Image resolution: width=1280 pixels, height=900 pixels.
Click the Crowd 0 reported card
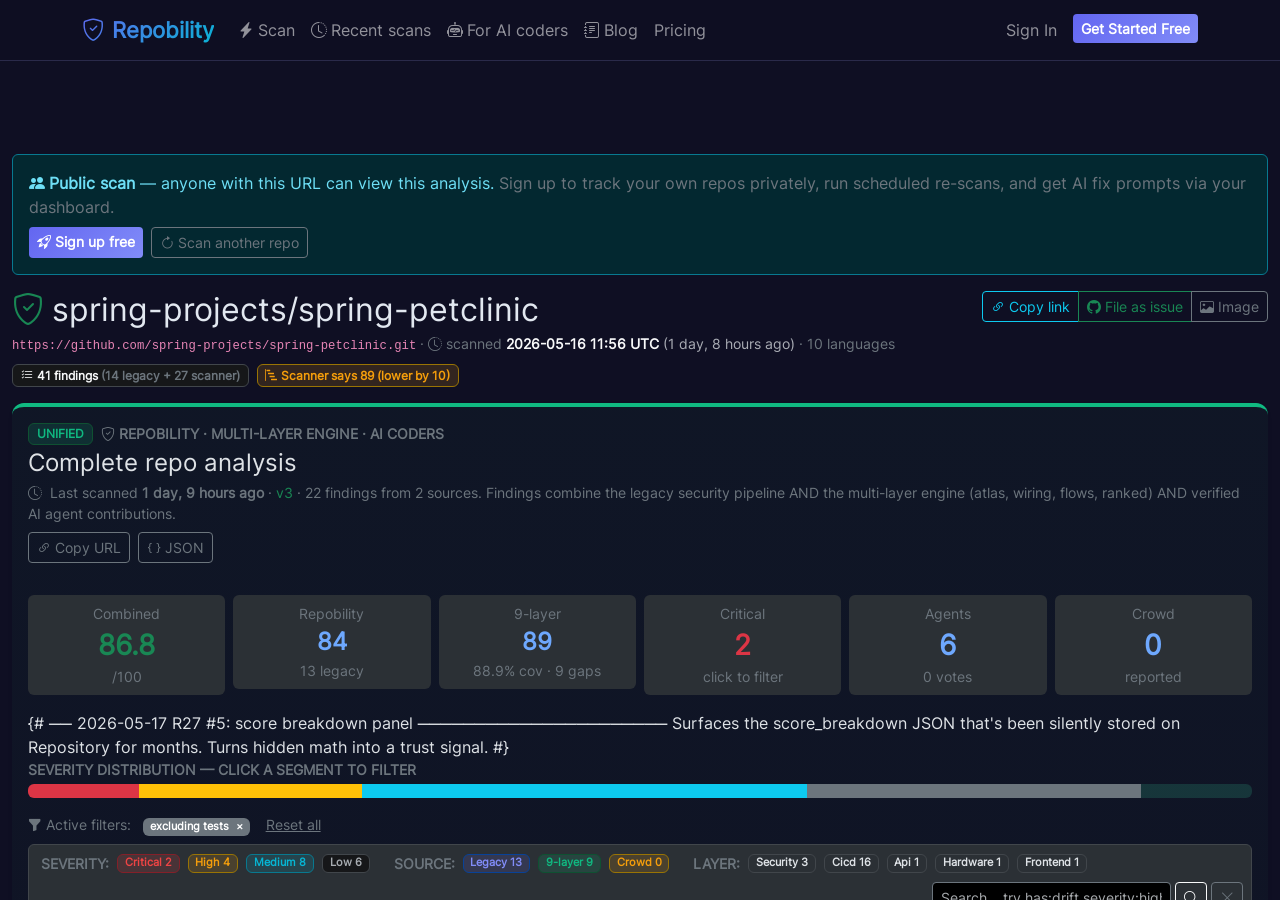(1153, 645)
